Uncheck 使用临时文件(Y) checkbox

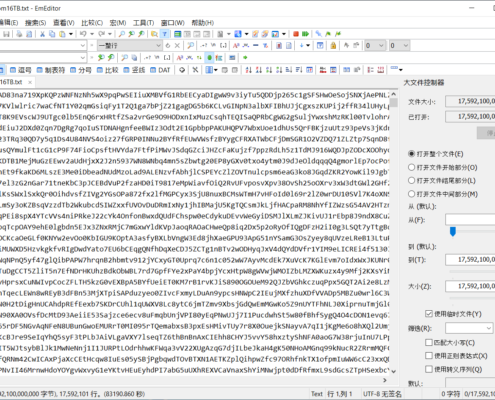pyautogui.click(x=429, y=314)
